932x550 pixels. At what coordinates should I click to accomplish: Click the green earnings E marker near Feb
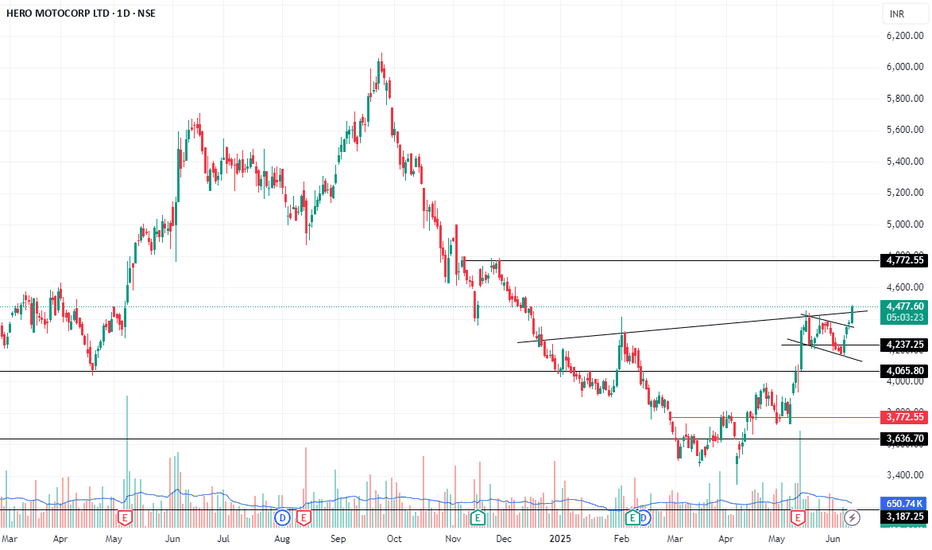(x=632, y=518)
